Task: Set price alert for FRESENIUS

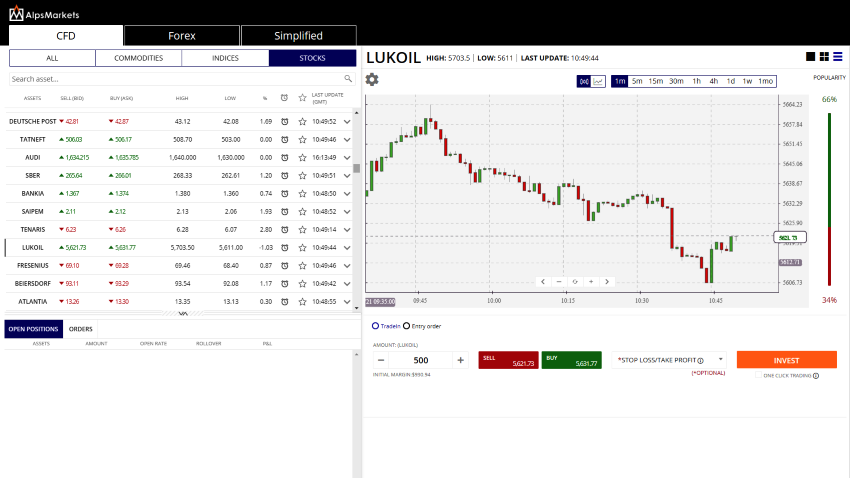Action: point(285,266)
